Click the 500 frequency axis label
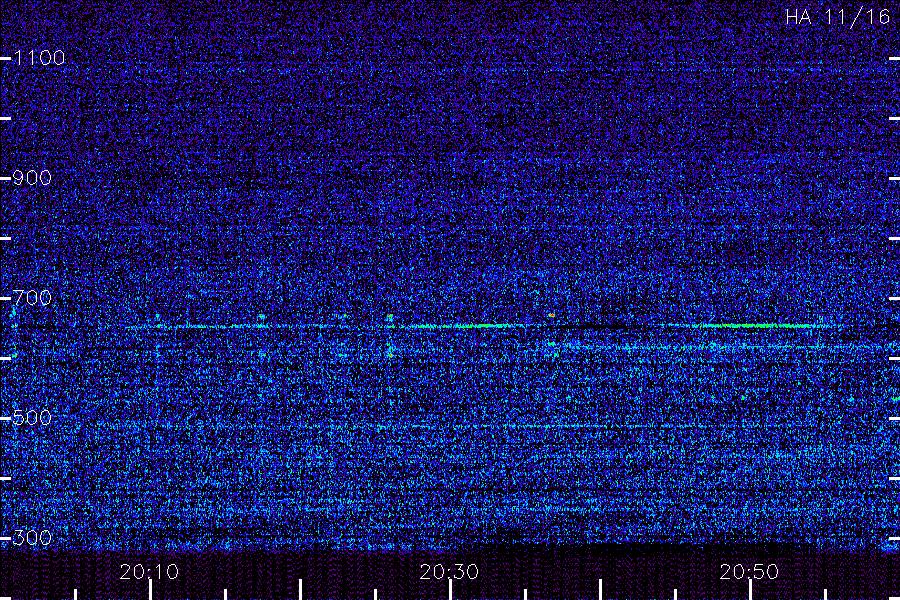The height and width of the screenshot is (600, 900). tap(32, 418)
